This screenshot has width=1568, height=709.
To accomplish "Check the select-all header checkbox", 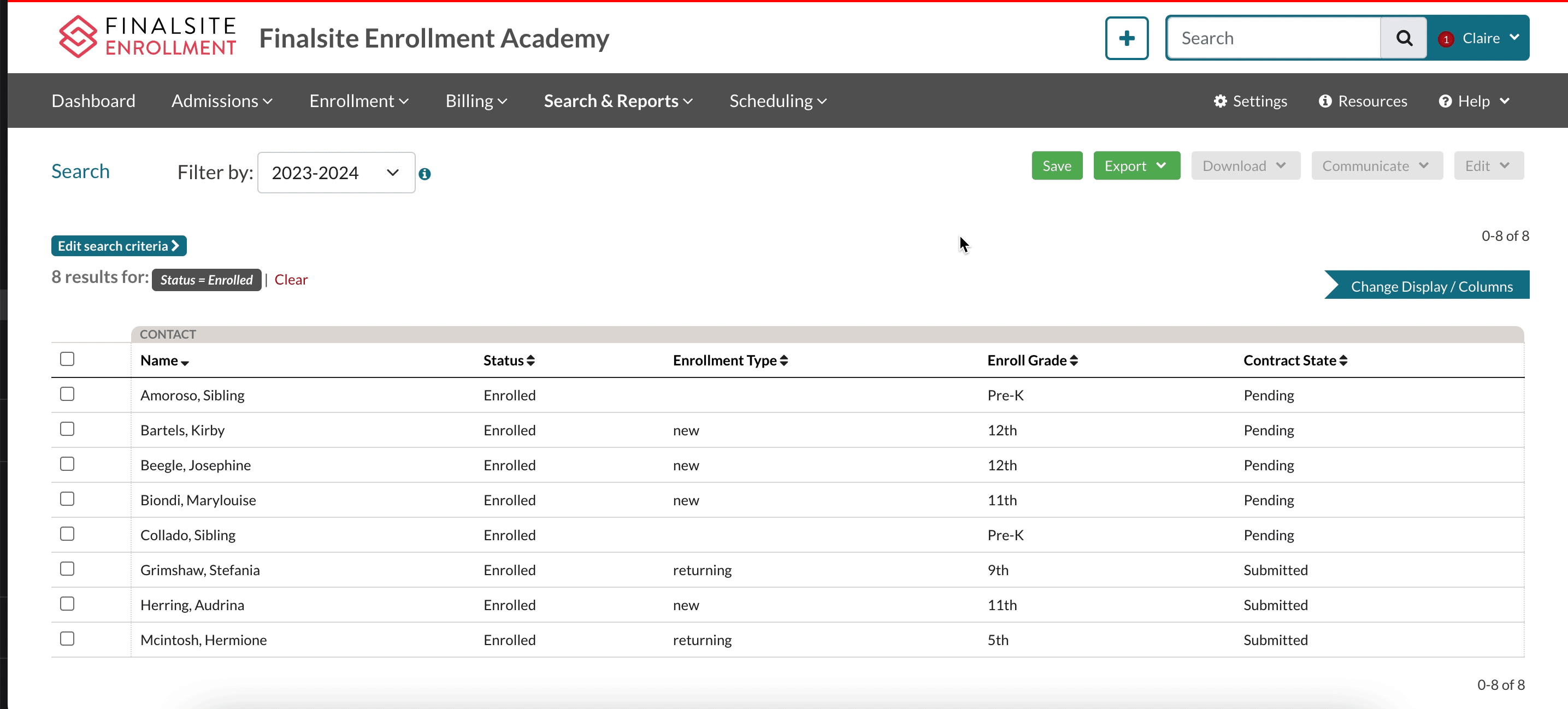I will (67, 359).
